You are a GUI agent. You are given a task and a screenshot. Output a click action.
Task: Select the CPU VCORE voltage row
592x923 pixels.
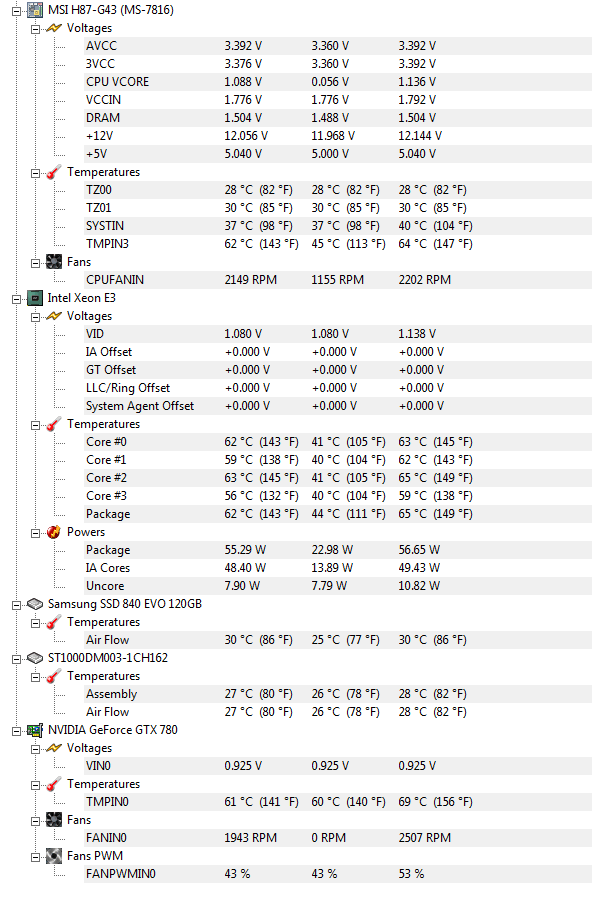point(338,82)
